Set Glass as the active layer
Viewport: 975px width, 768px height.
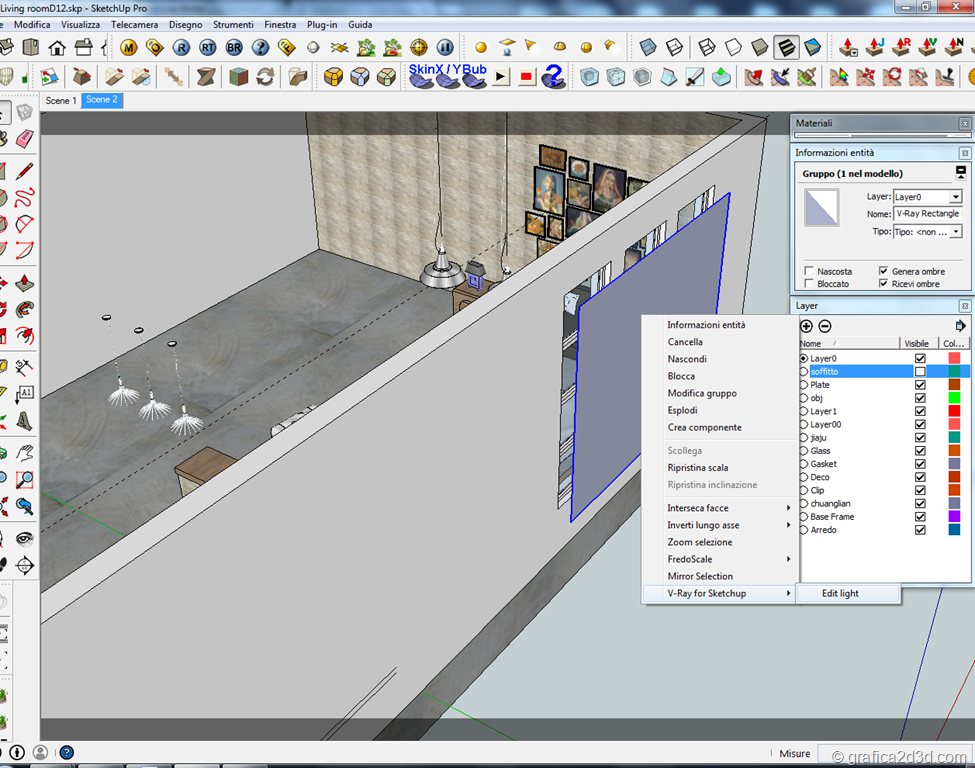(x=803, y=451)
